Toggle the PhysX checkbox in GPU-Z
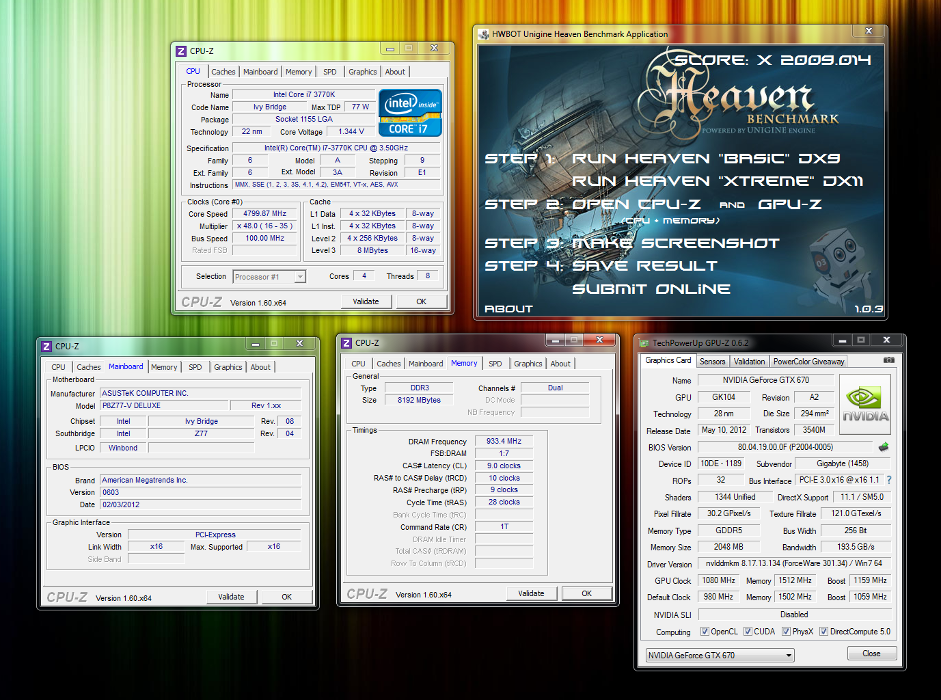Image resolution: width=941 pixels, height=700 pixels. [786, 632]
